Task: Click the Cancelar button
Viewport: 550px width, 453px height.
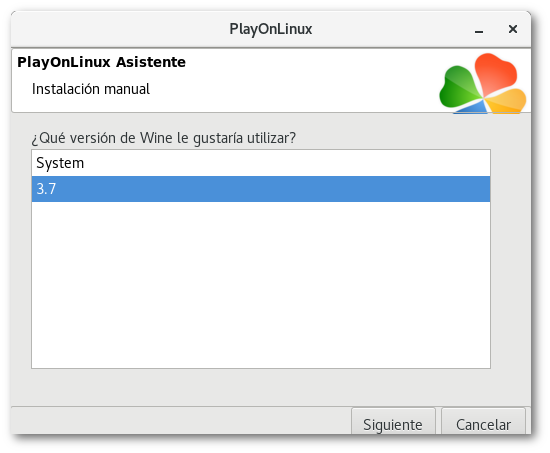Action: [483, 421]
